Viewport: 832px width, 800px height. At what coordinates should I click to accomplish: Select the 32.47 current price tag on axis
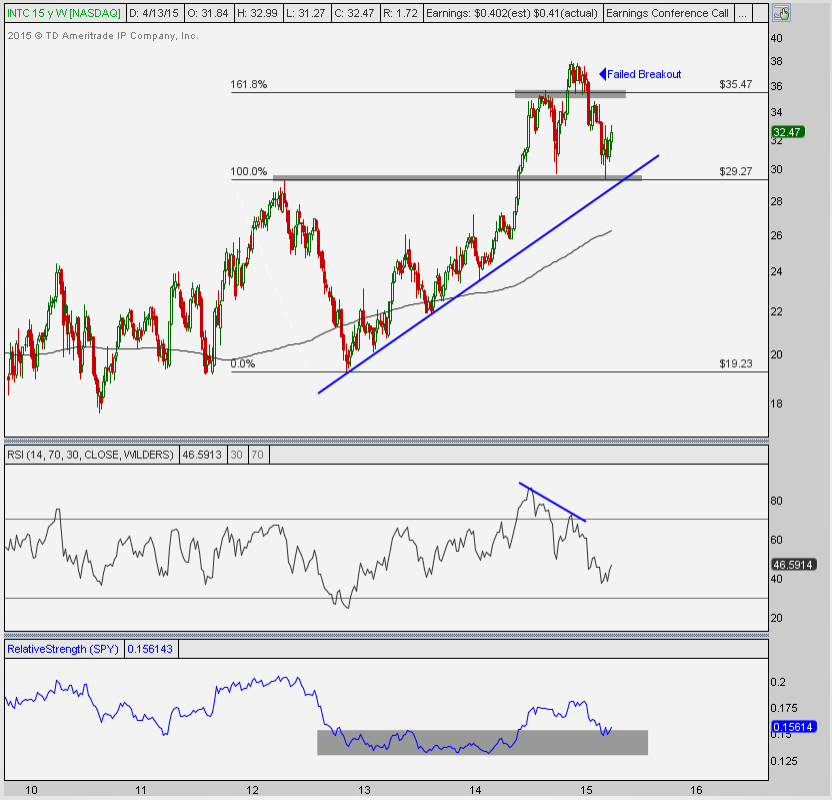tap(786, 132)
